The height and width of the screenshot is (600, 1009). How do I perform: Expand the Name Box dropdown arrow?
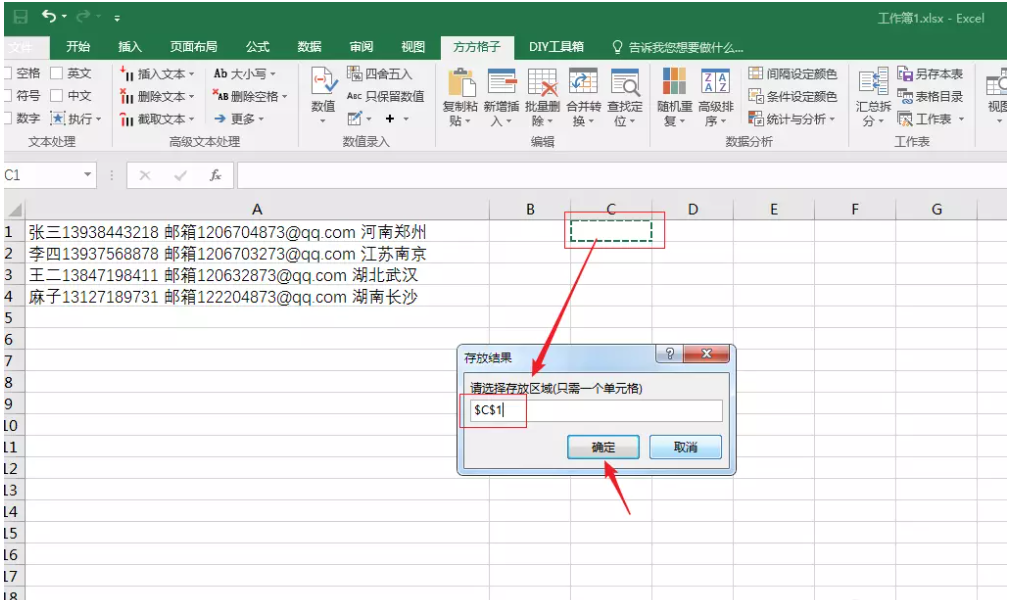[88, 175]
